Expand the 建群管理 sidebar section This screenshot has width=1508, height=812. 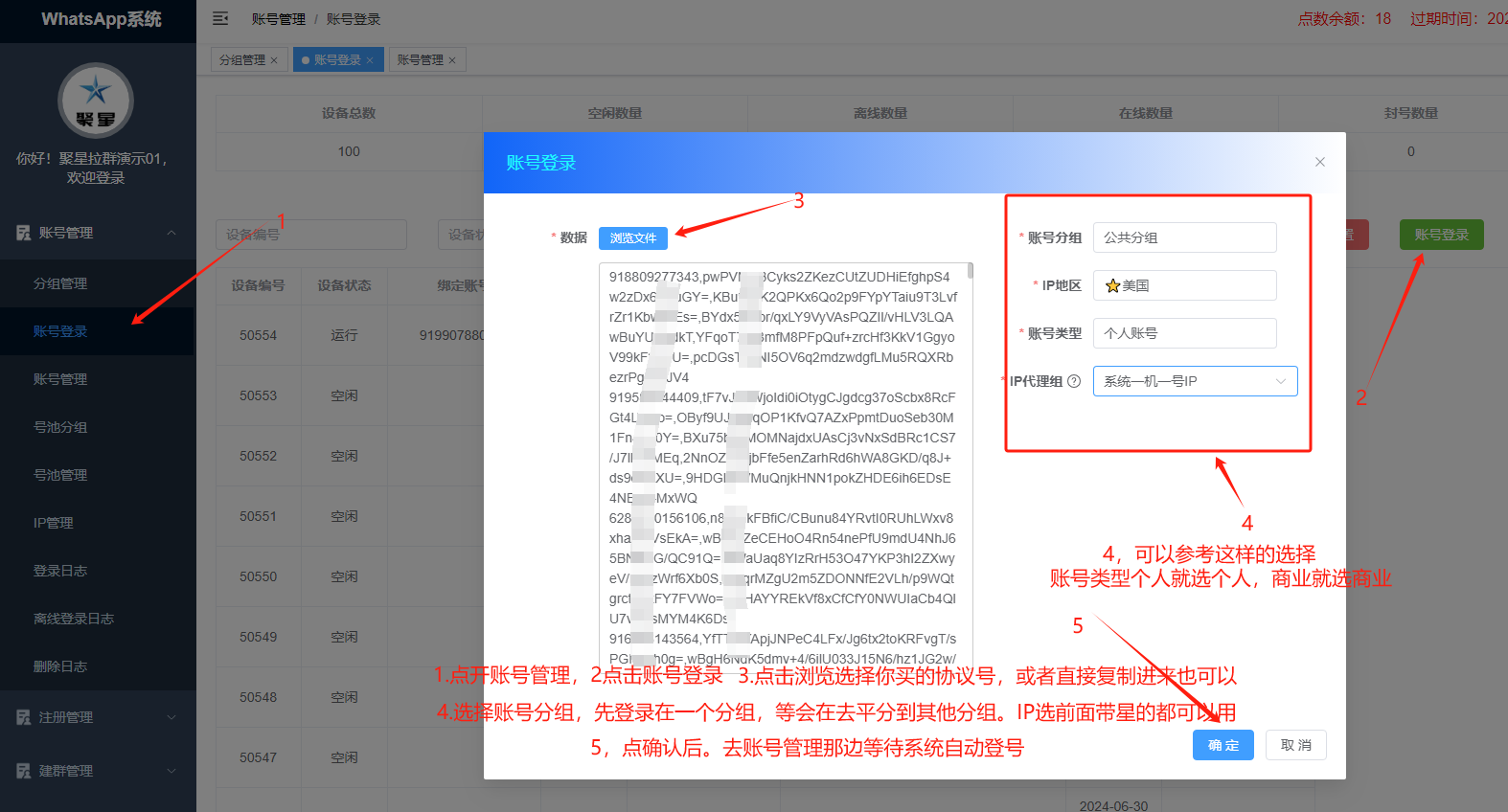171,771
